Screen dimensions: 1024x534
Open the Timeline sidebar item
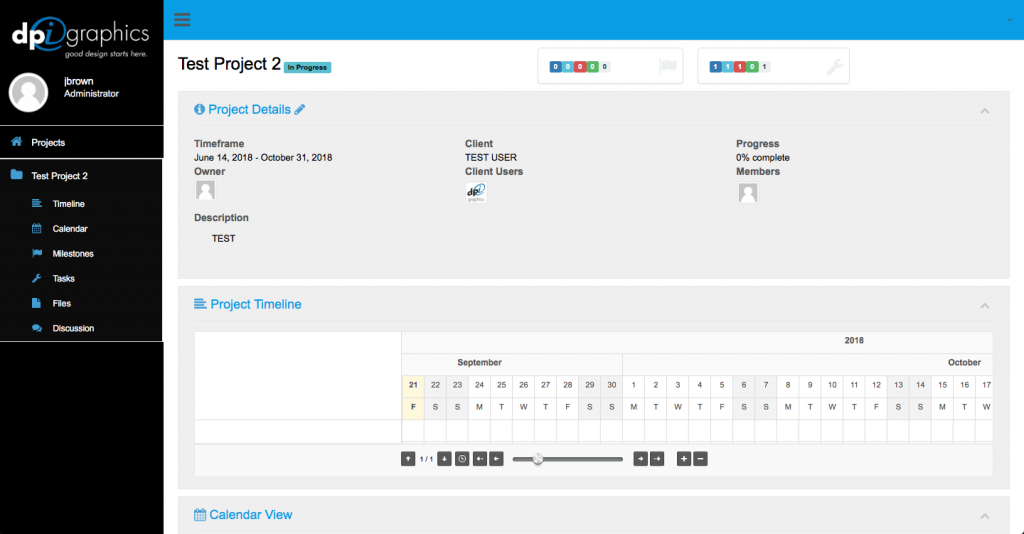click(x=68, y=204)
